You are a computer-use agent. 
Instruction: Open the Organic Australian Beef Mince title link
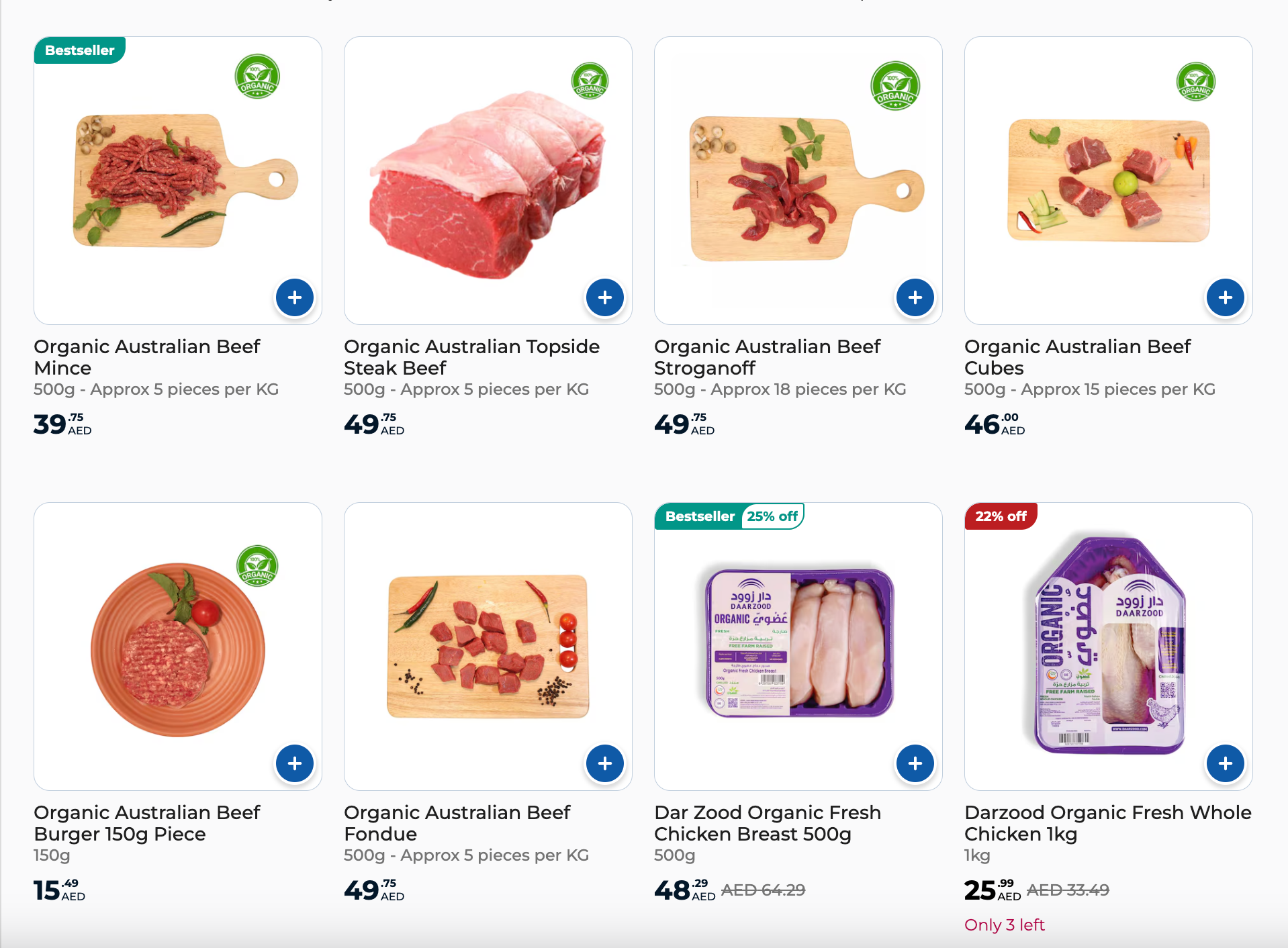pos(147,357)
